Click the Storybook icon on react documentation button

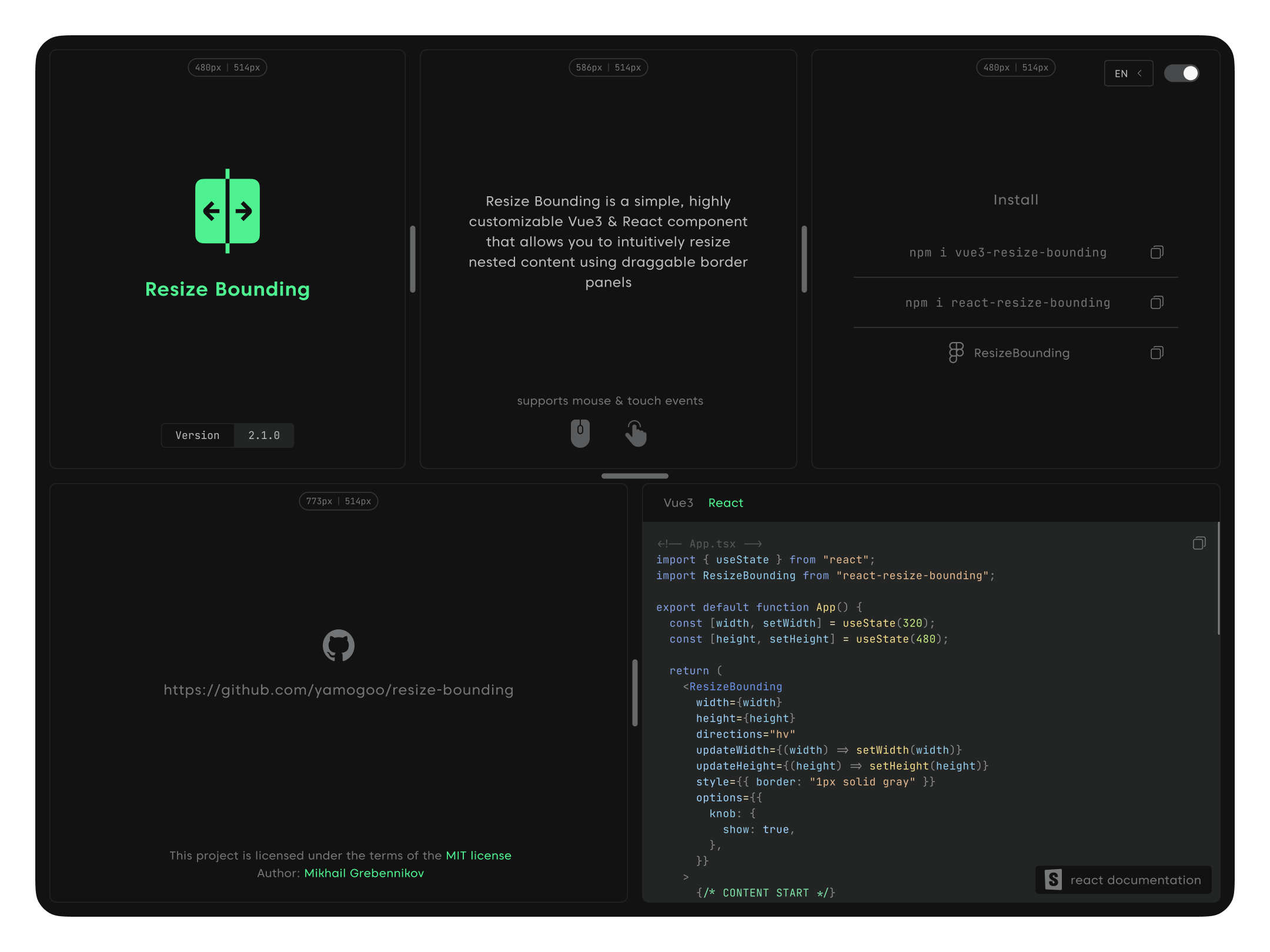pos(1053,880)
